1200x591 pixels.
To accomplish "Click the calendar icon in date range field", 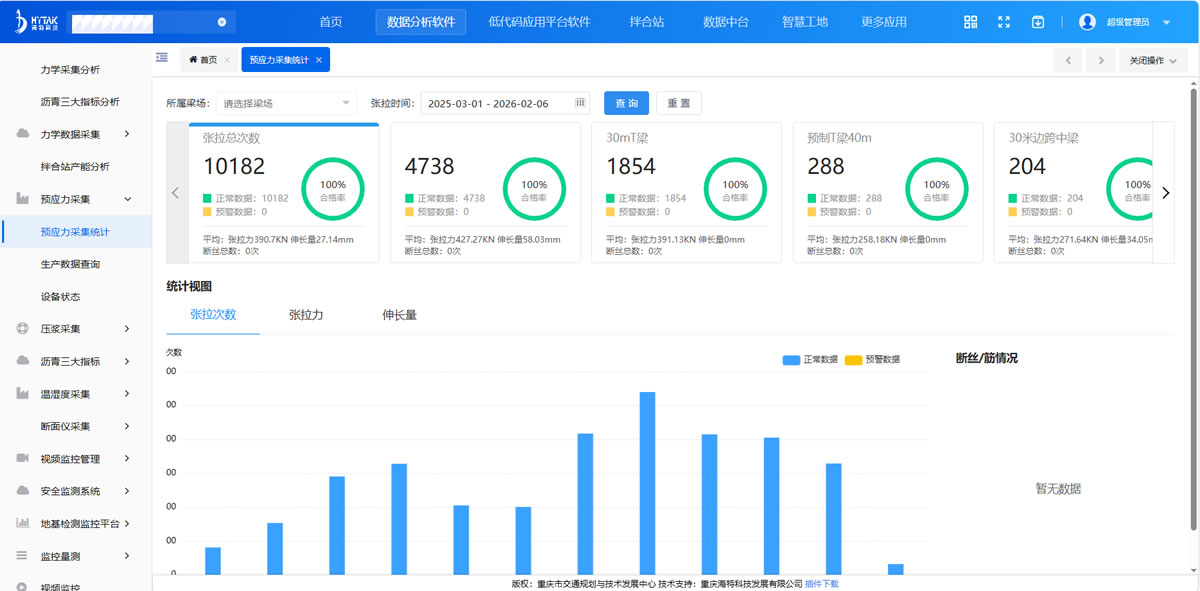I will click(x=579, y=103).
